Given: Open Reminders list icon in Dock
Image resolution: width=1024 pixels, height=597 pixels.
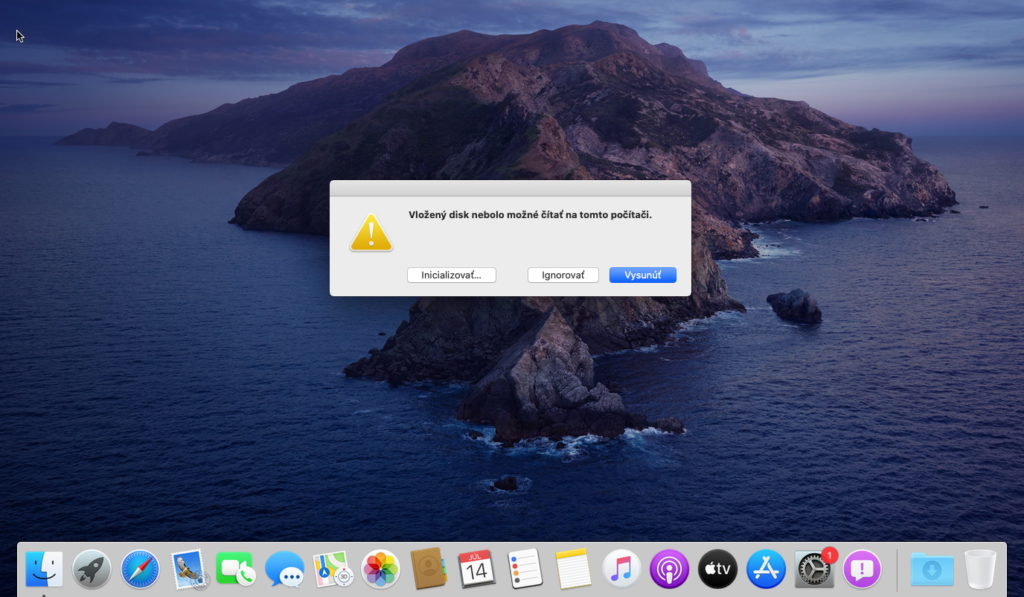Looking at the screenshot, I should click(x=524, y=569).
